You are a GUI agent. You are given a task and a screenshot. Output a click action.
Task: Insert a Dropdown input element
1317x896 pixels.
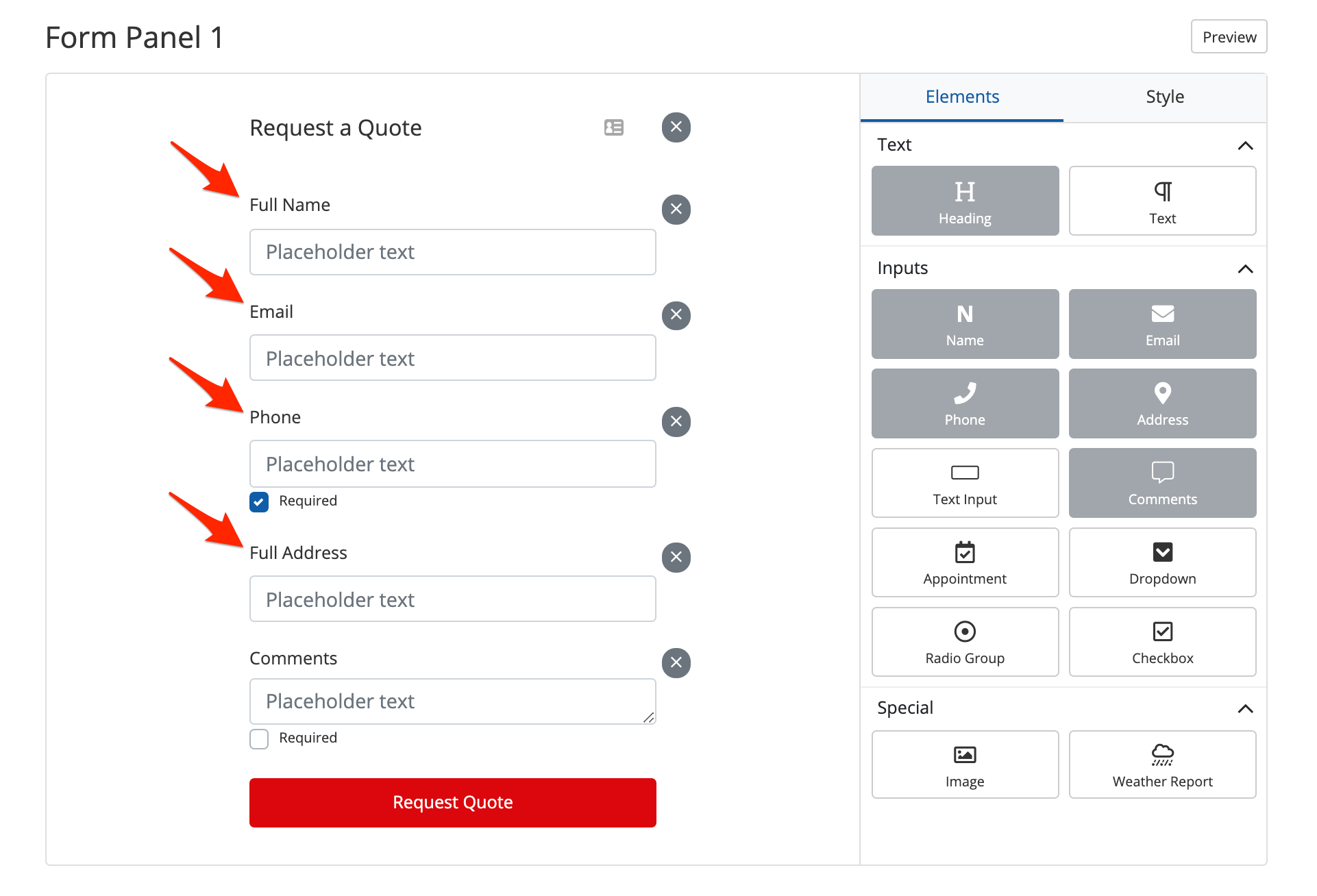[1162, 562]
